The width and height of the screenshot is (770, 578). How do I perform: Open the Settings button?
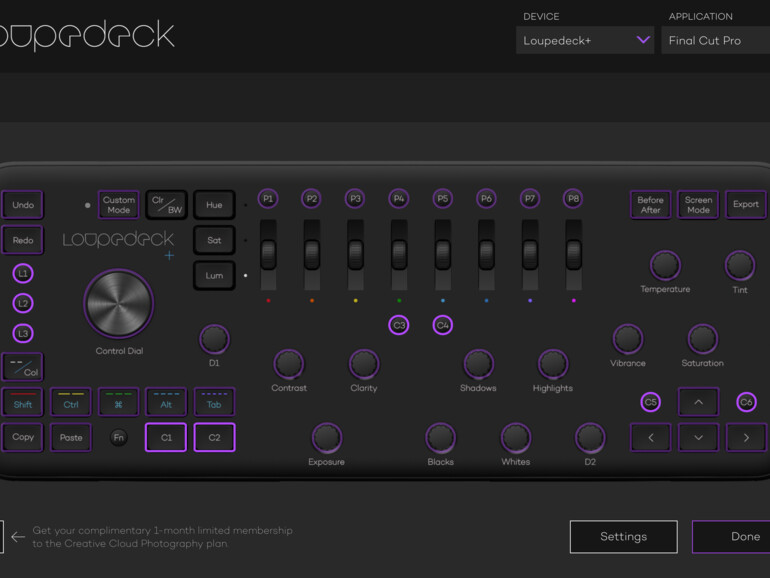coord(623,537)
